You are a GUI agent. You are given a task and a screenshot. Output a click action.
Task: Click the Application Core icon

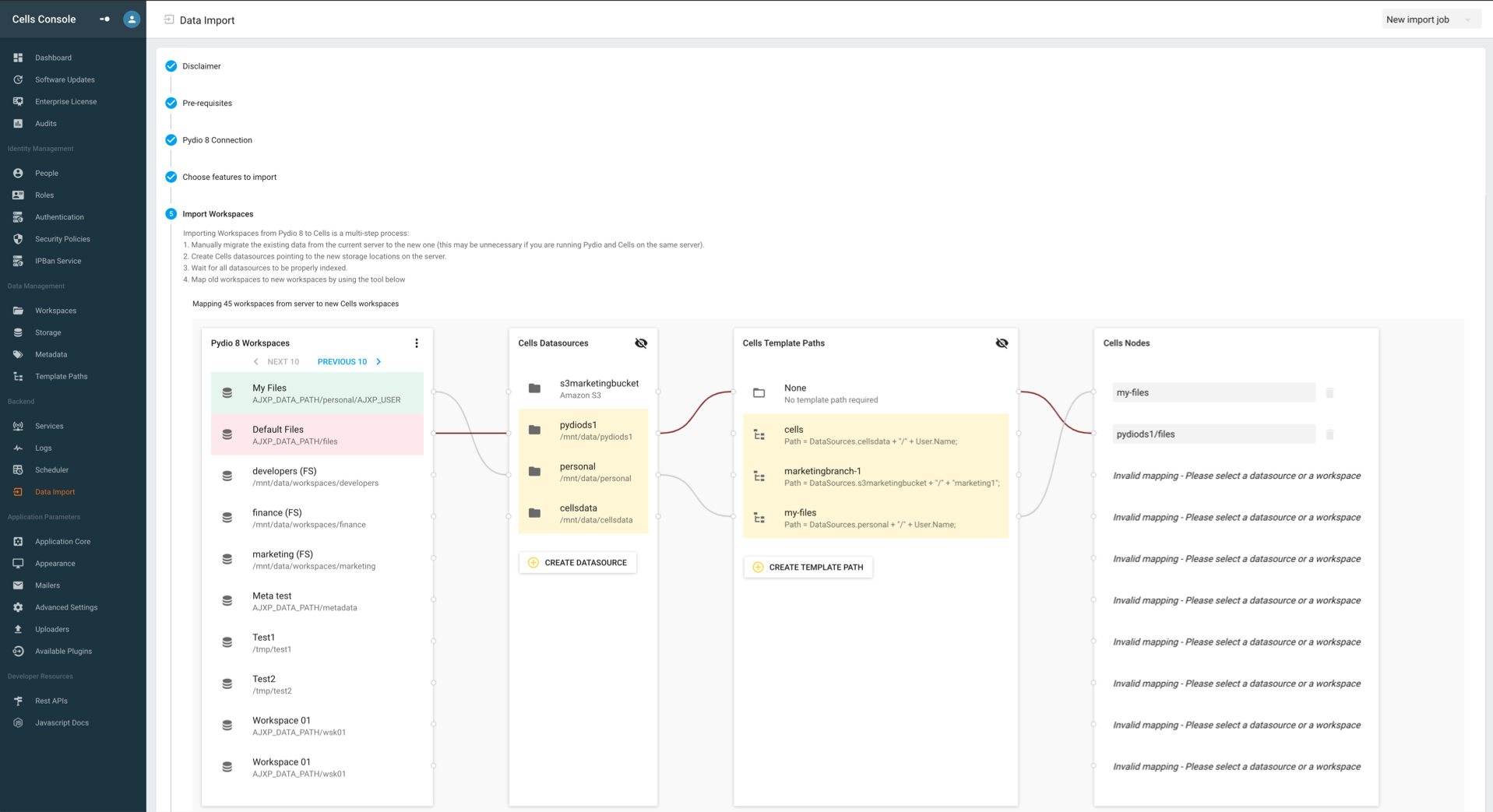[18, 541]
